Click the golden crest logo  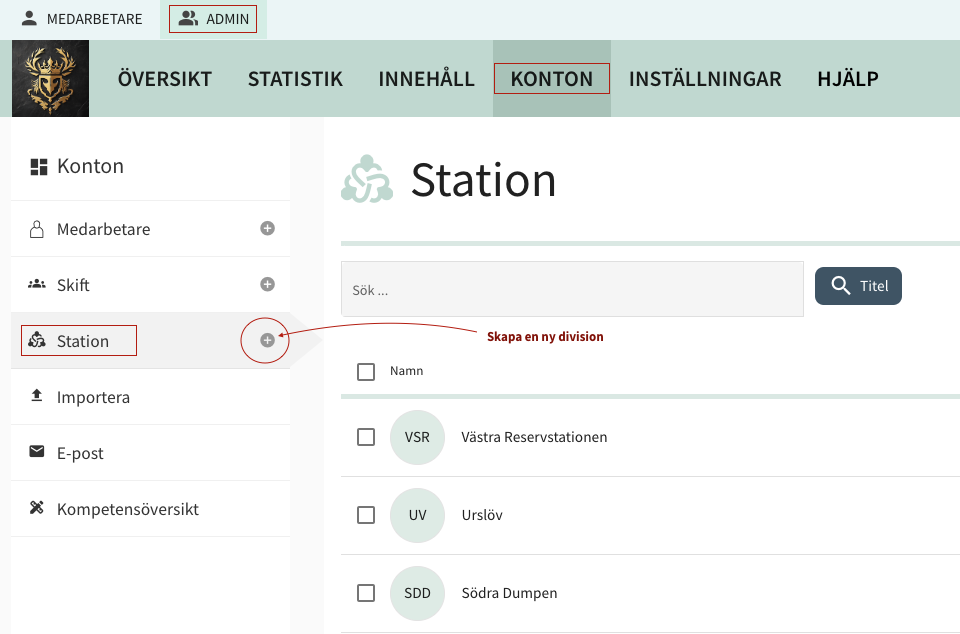[x=50, y=79]
